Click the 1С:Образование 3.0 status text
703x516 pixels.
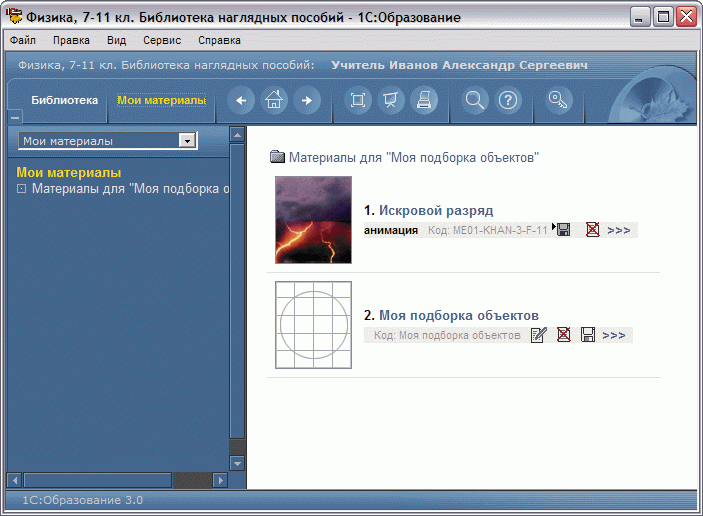(82, 500)
